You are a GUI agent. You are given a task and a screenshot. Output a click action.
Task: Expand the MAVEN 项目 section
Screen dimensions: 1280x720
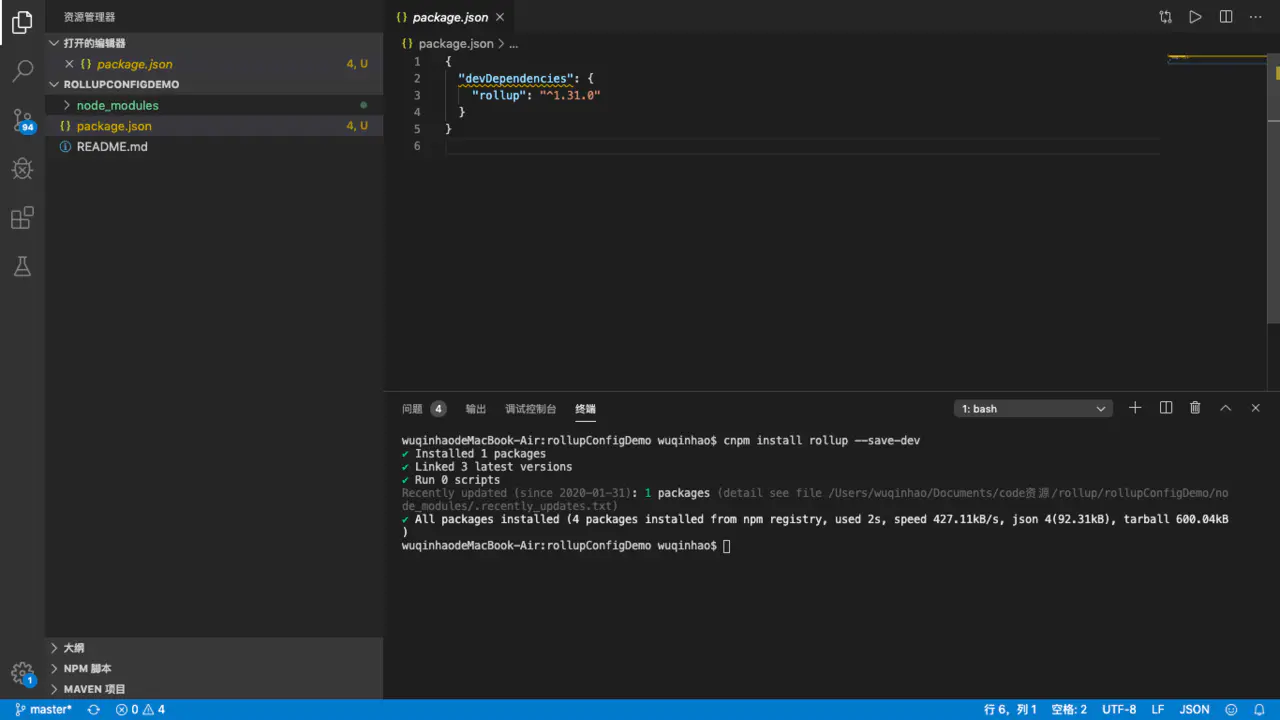(x=95, y=689)
